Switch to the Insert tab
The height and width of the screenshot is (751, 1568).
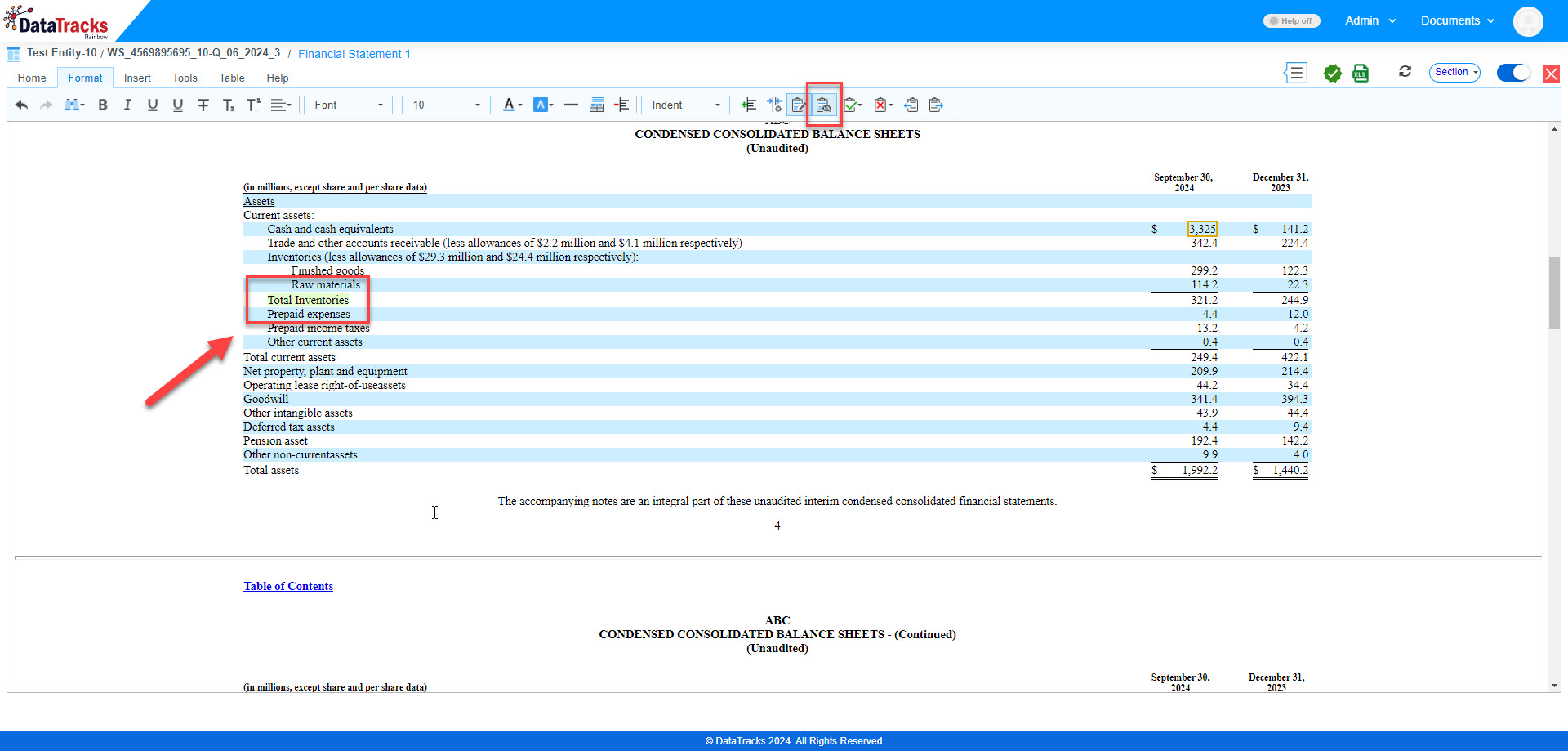[137, 78]
